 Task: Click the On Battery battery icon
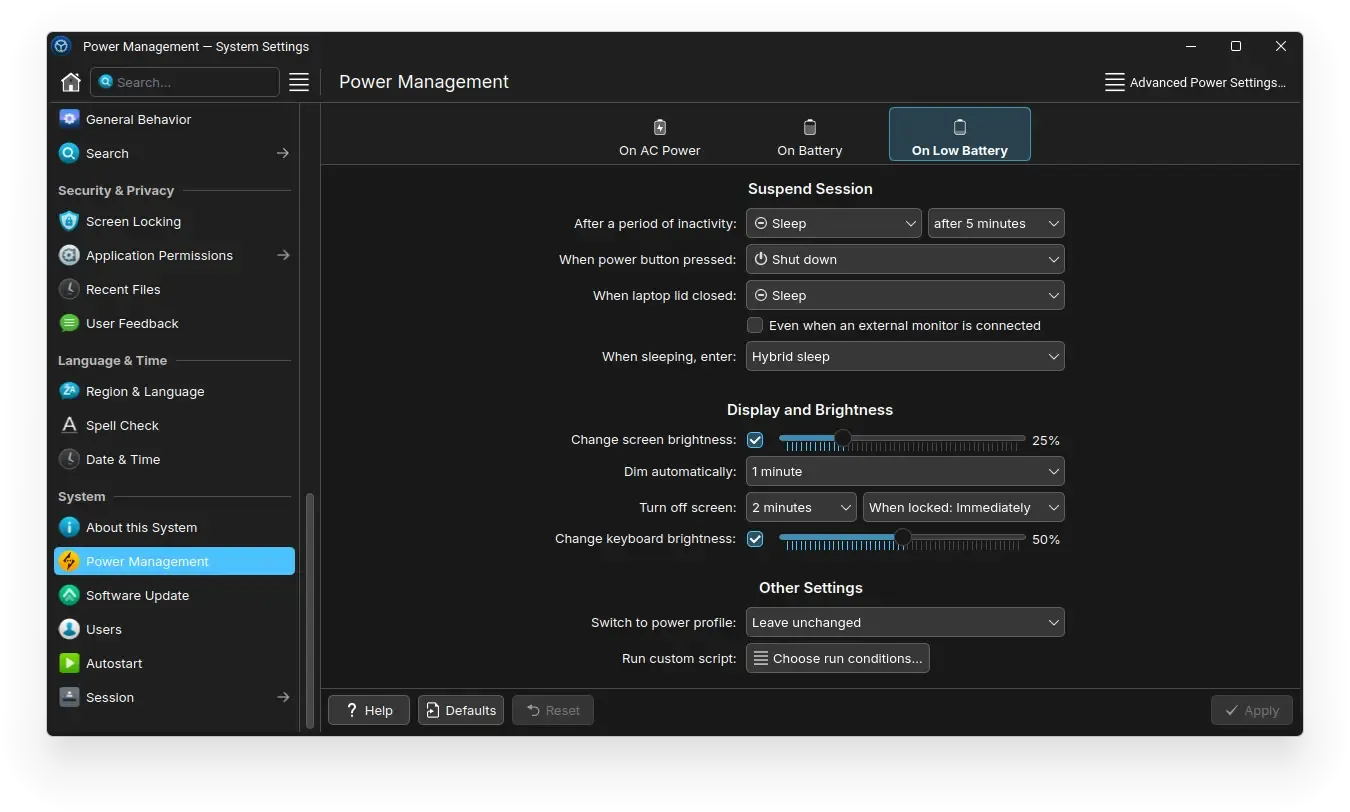click(810, 127)
